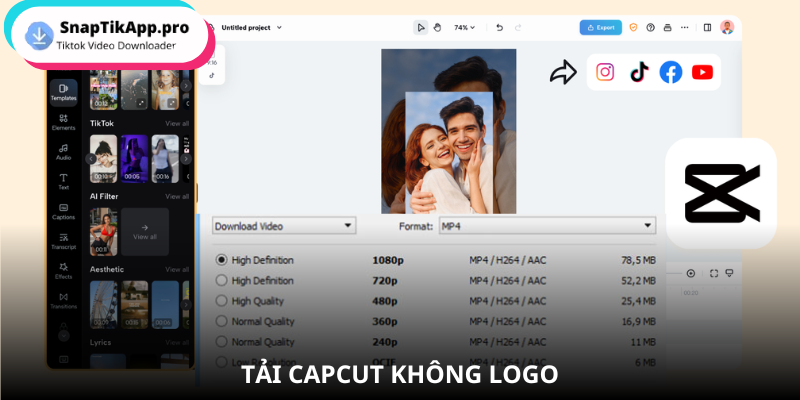Screen dimensions: 800x400
Task: Select the 1080p High Definition radio button
Action: [221, 260]
